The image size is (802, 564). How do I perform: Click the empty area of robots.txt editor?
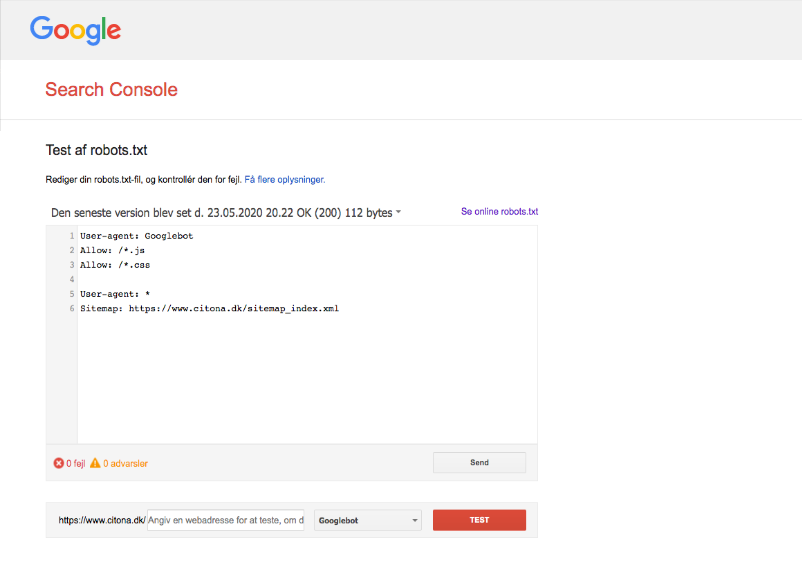(307, 378)
